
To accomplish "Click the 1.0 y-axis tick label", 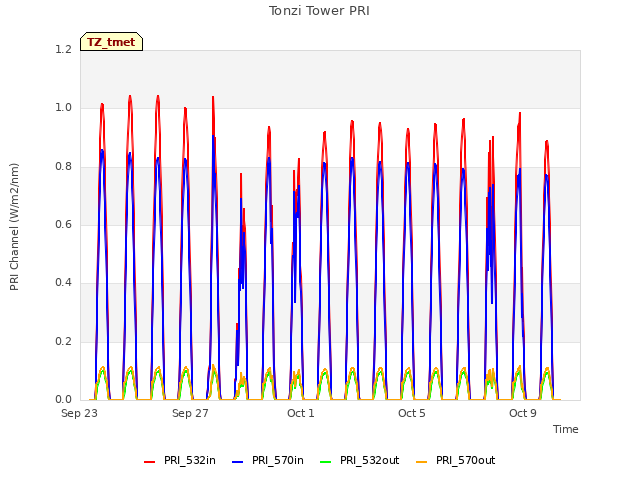I will click(63, 108).
